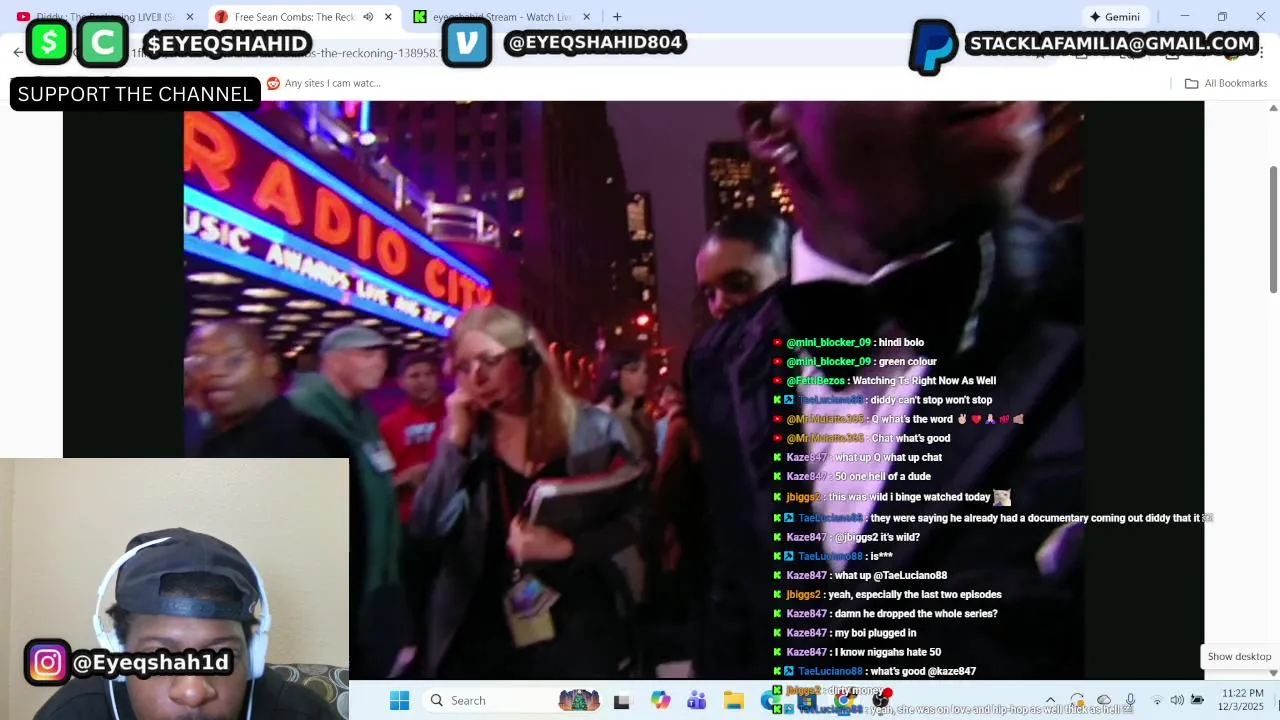This screenshot has width=1280, height=720.
Task: Open the All Bookmarks folder
Action: (1226, 83)
